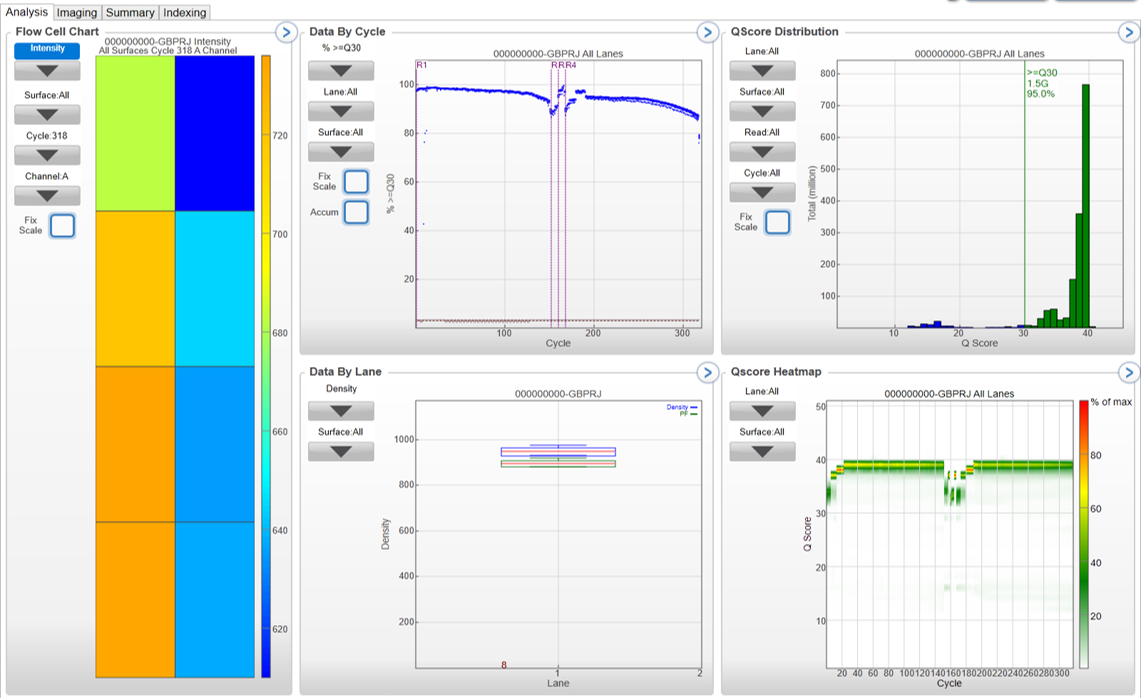Click the Data By Cycle panel arrow icon
Screen dimensions: 1141x698
click(x=706, y=32)
